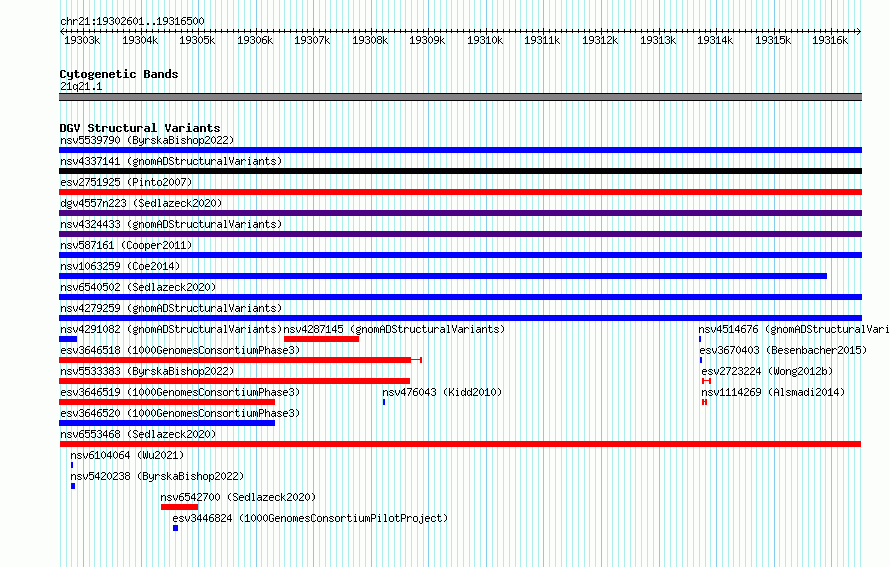
Task: Click esv3446824 (1000GenomesConsortiumPilotProject) label
Action: pyautogui.click(x=310, y=518)
